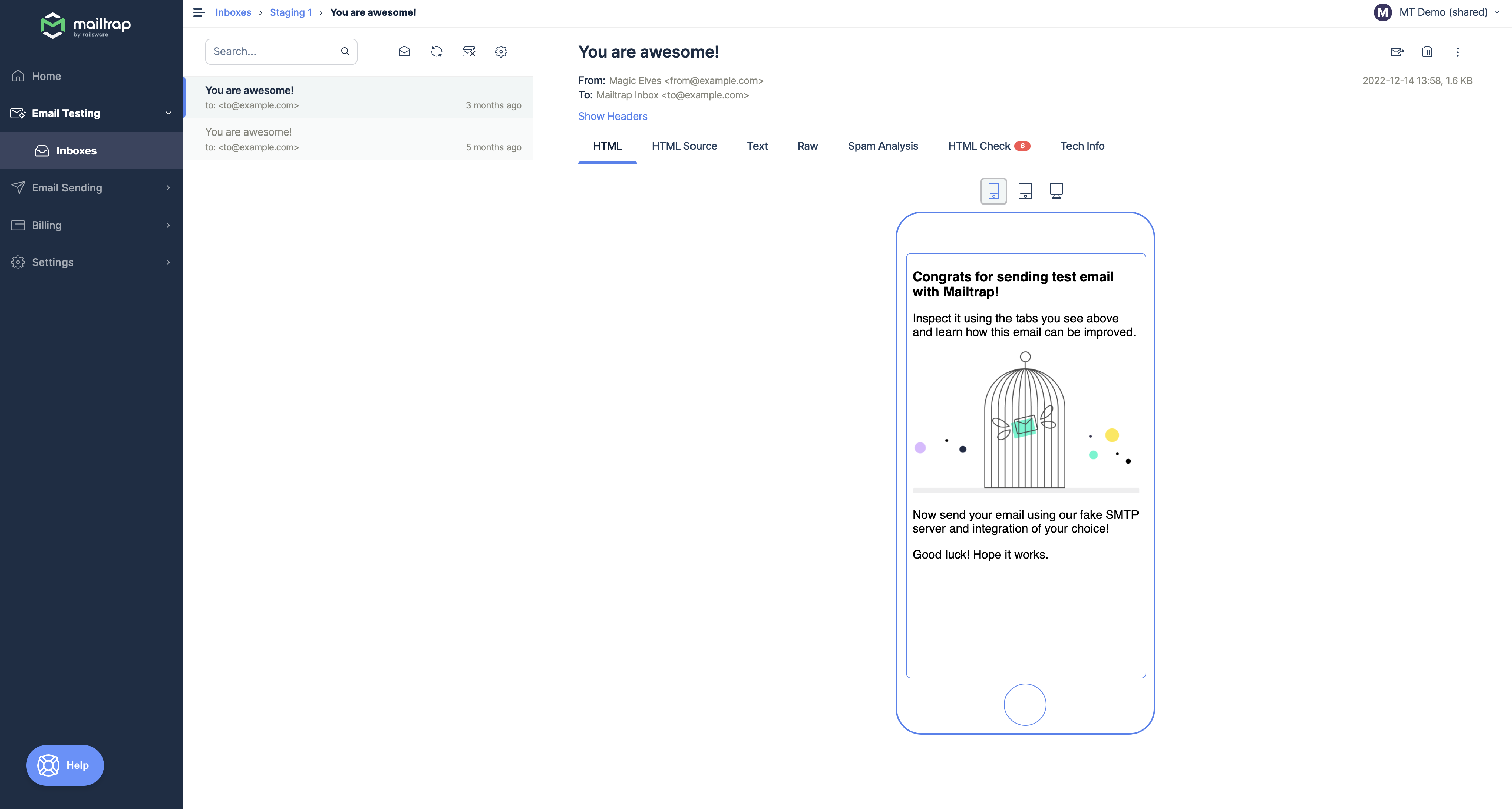Image resolution: width=1512 pixels, height=809 pixels.
Task: Collapse sidebar with the hamburger icon
Action: (x=199, y=12)
